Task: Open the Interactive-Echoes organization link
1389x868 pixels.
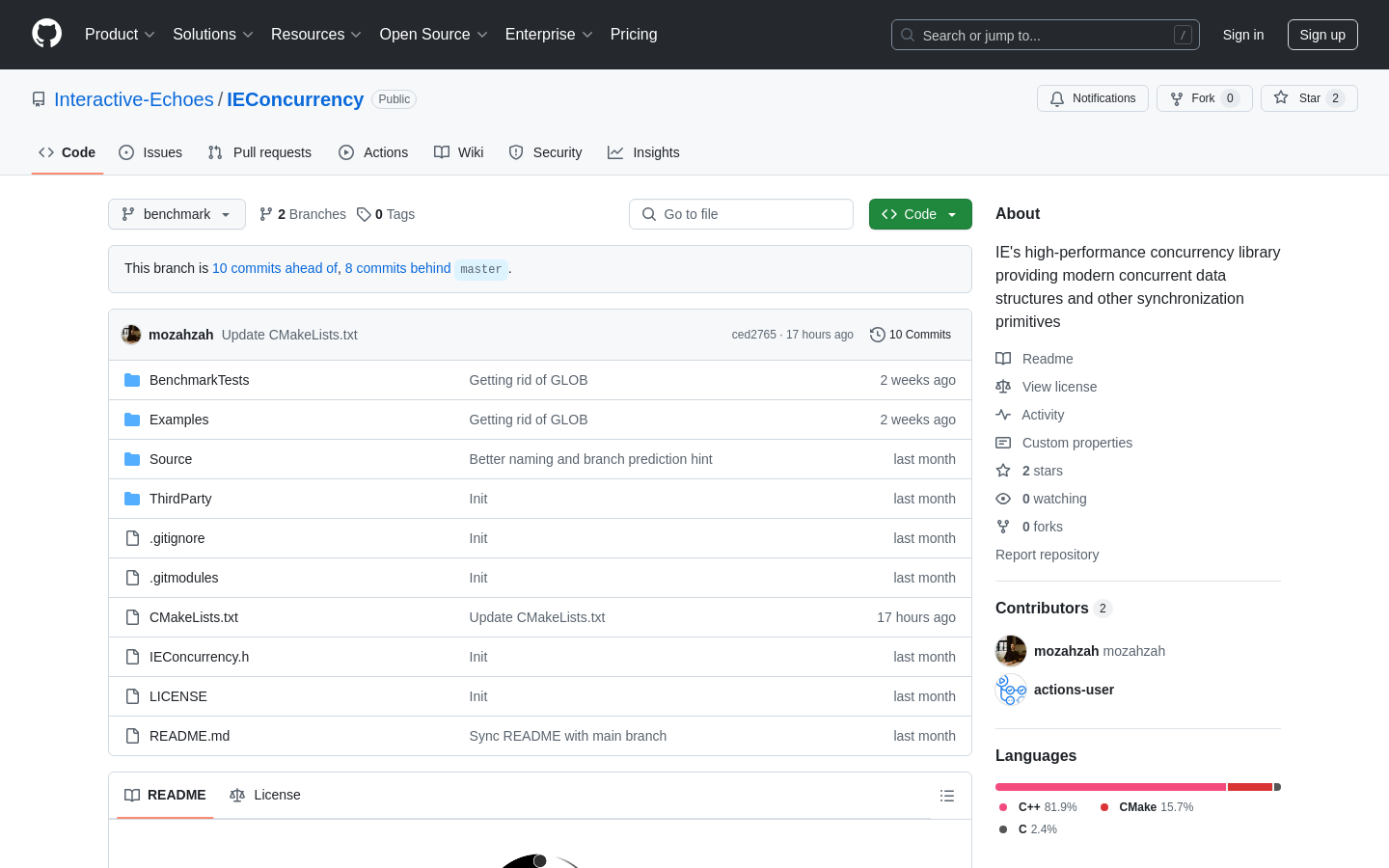Action: 134,99
